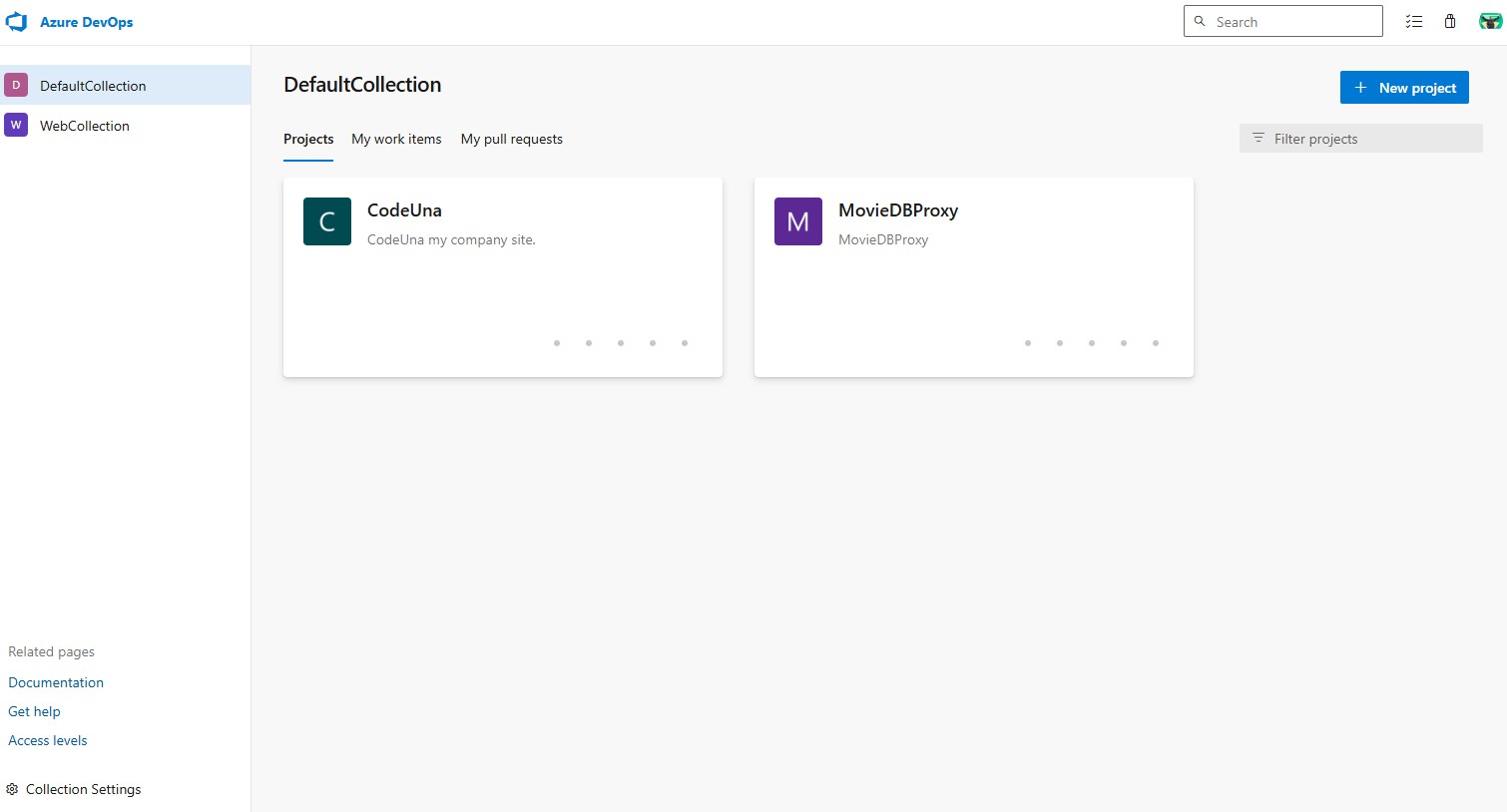This screenshot has width=1507, height=812.
Task: Open the CodeUna project title
Action: [404, 210]
